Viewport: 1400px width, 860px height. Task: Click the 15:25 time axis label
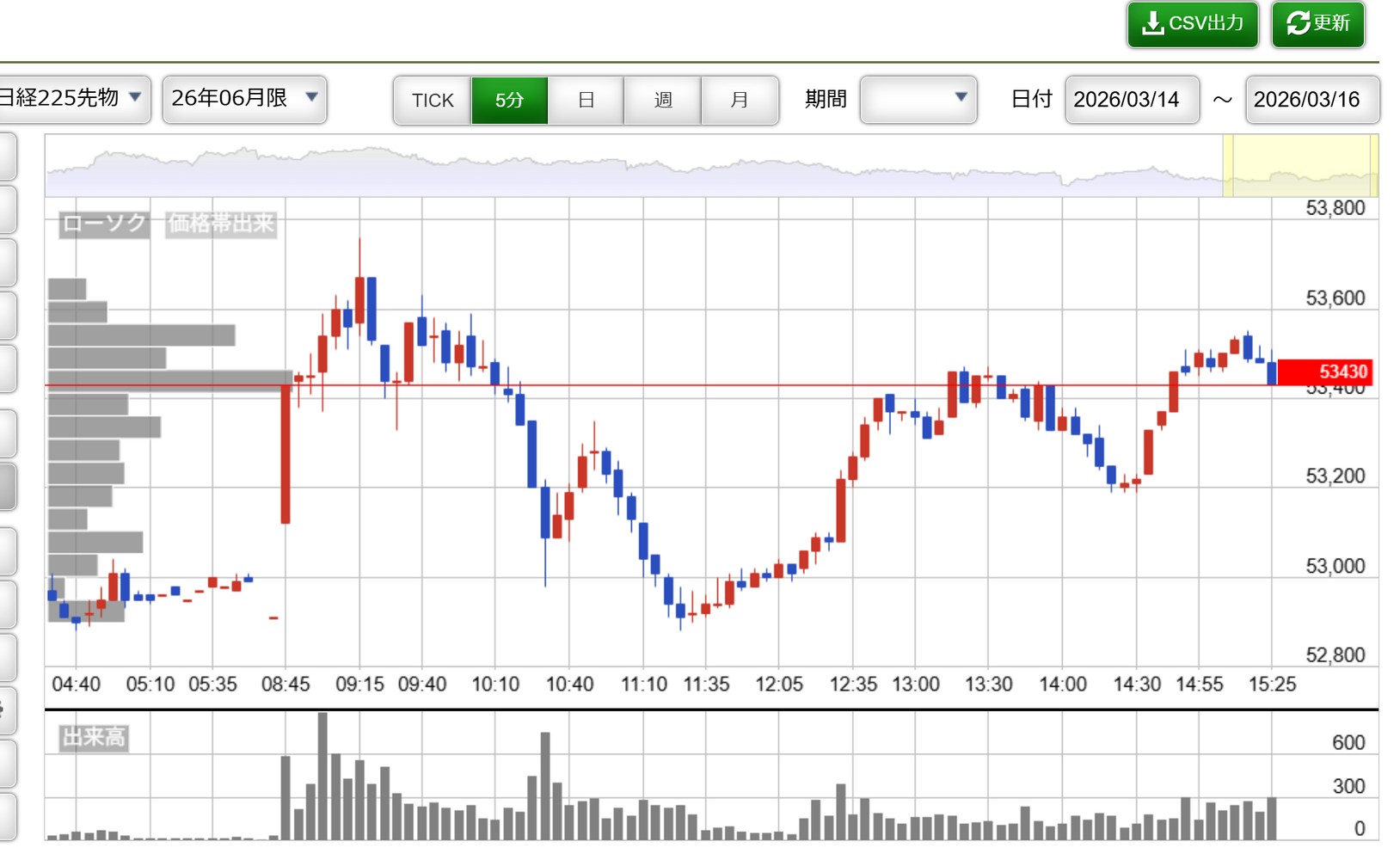click(x=1272, y=685)
